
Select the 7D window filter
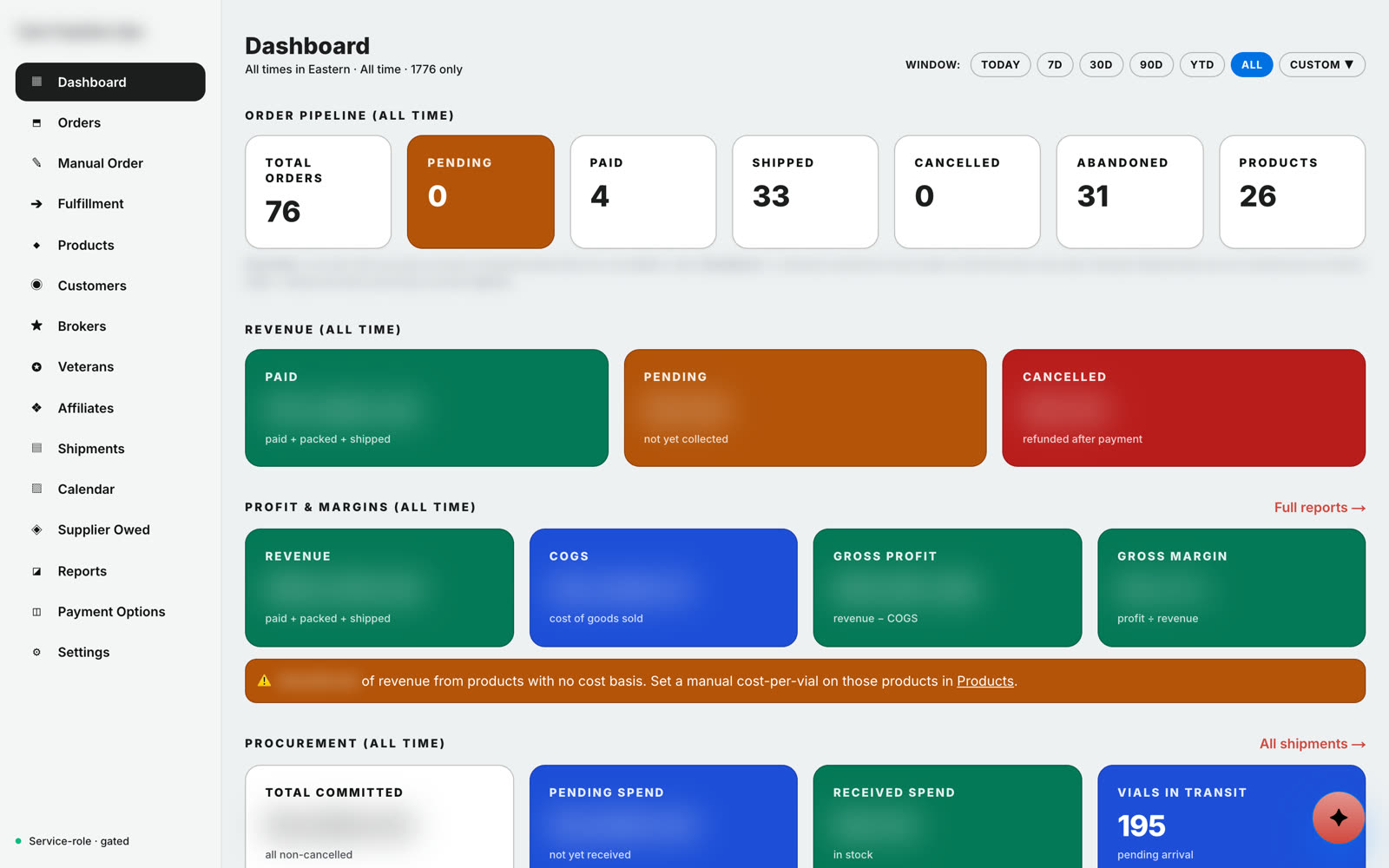click(1055, 64)
